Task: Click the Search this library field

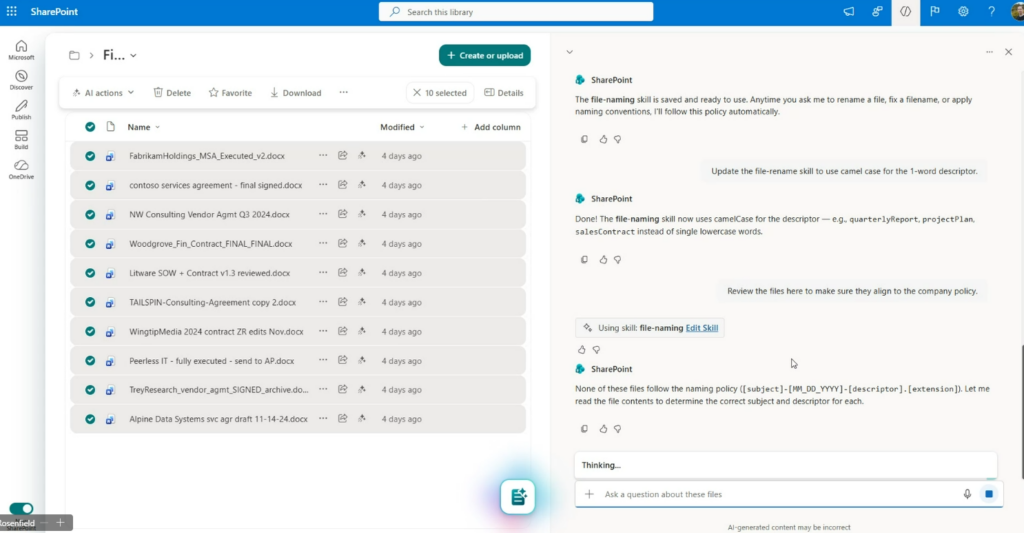Action: (x=516, y=12)
